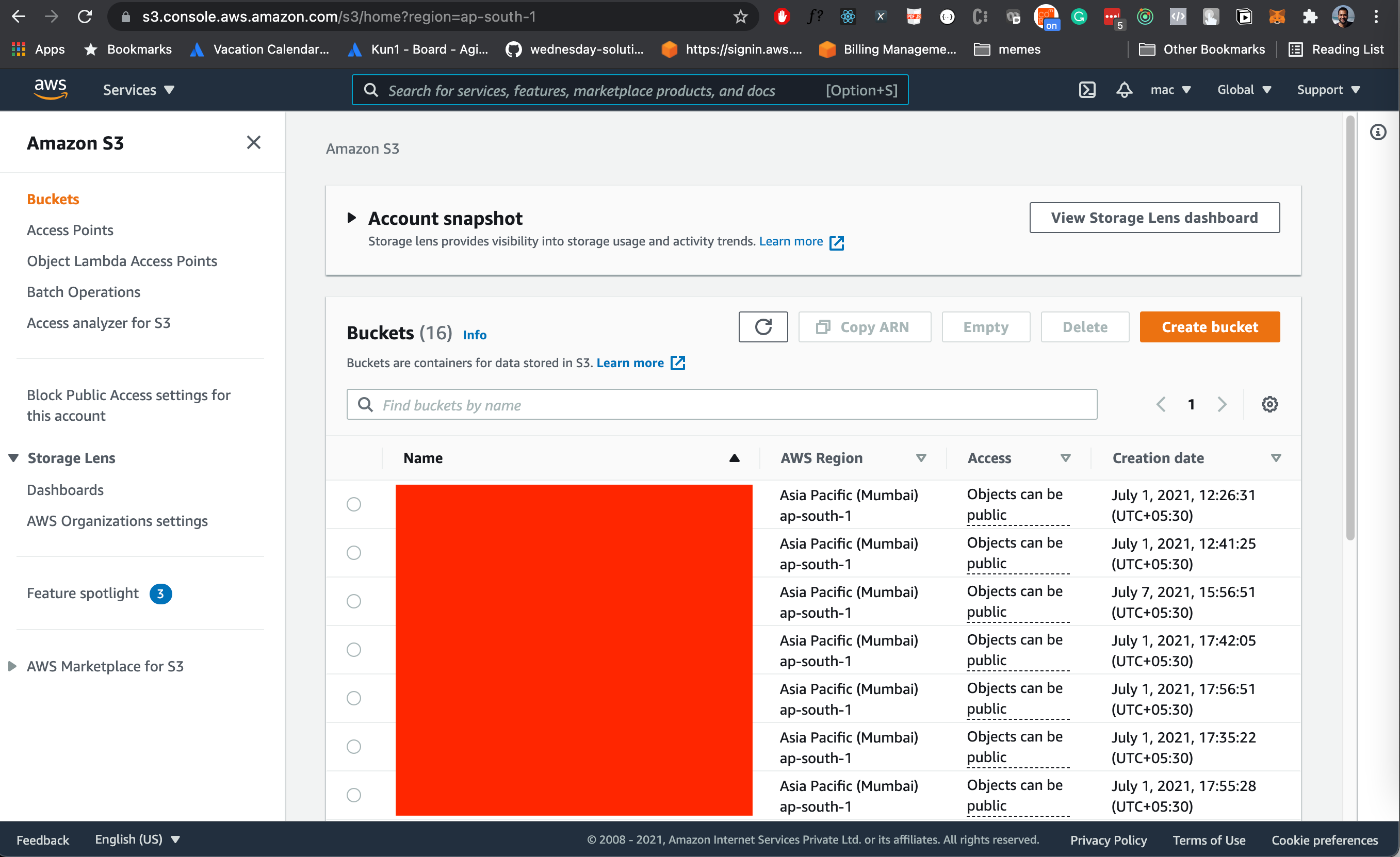Open Access analyzer for S3
Image resolution: width=1400 pixels, height=857 pixels.
[x=99, y=323]
